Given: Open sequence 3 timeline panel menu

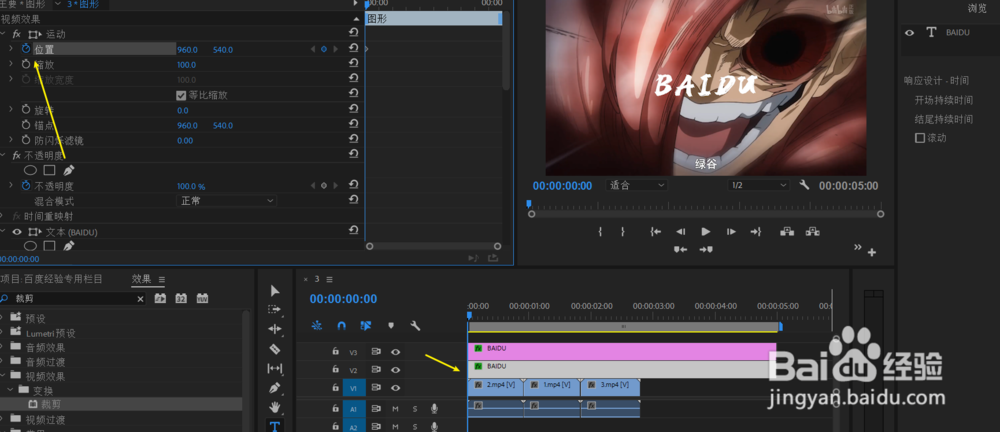Looking at the screenshot, I should click(x=329, y=279).
